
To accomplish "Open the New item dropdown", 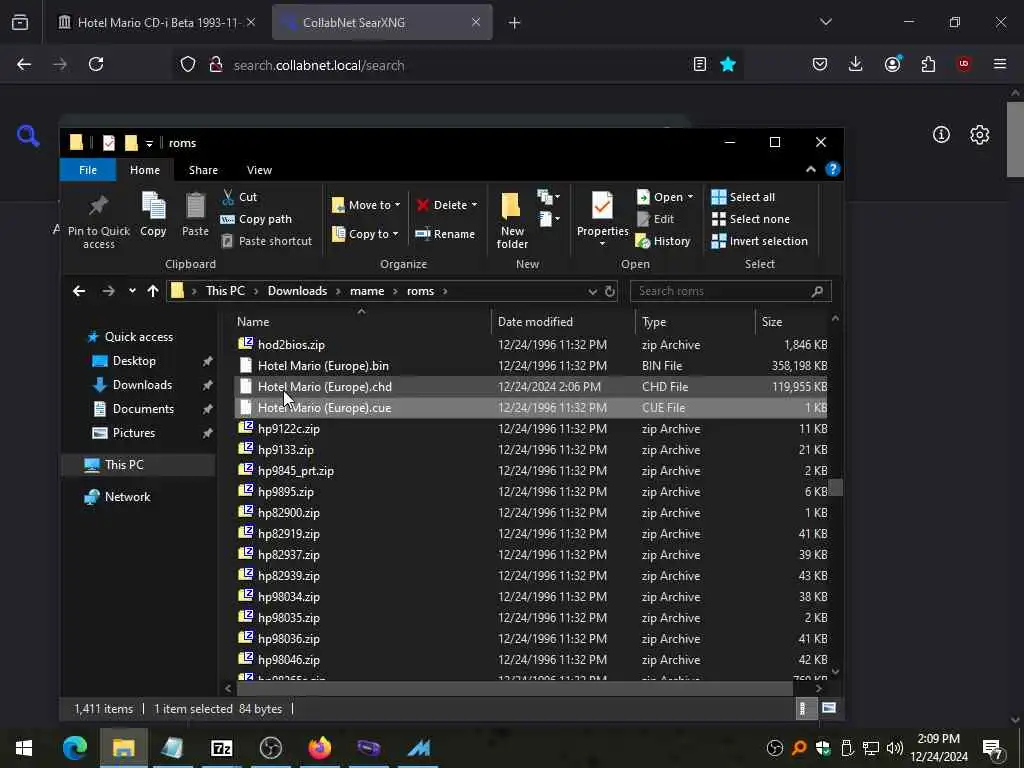I will [548, 197].
